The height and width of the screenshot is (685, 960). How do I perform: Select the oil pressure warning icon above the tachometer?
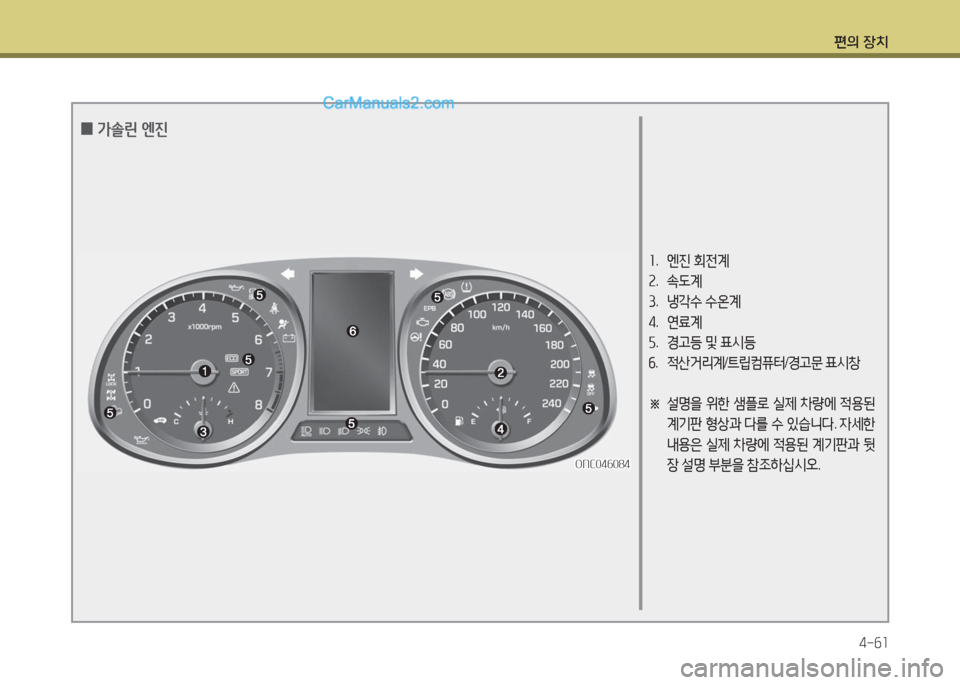[x=236, y=287]
